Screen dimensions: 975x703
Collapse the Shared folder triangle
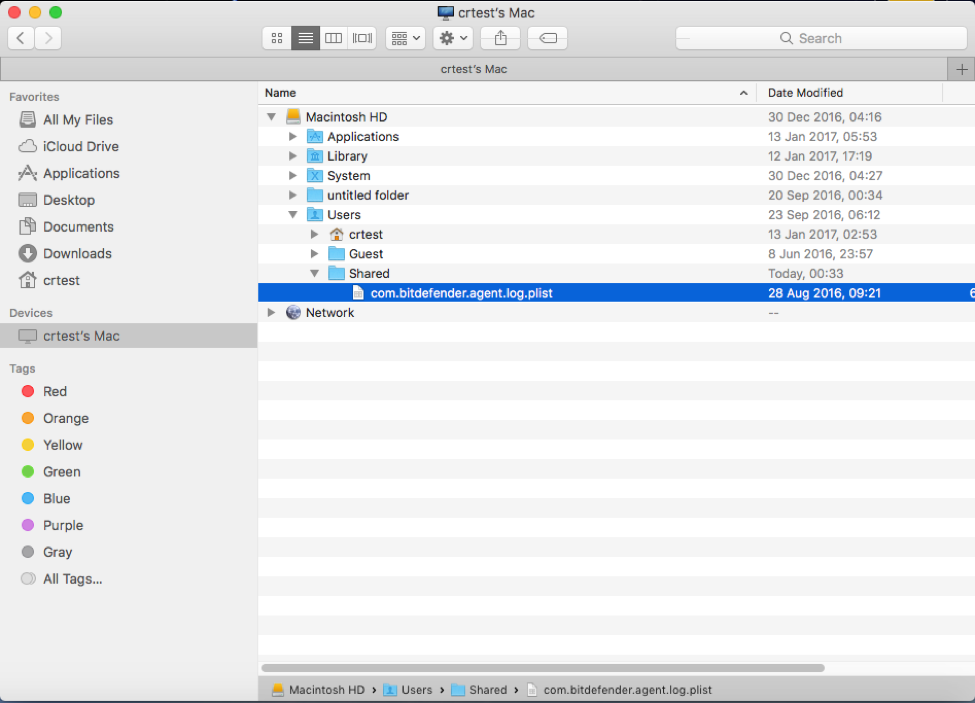tap(315, 273)
